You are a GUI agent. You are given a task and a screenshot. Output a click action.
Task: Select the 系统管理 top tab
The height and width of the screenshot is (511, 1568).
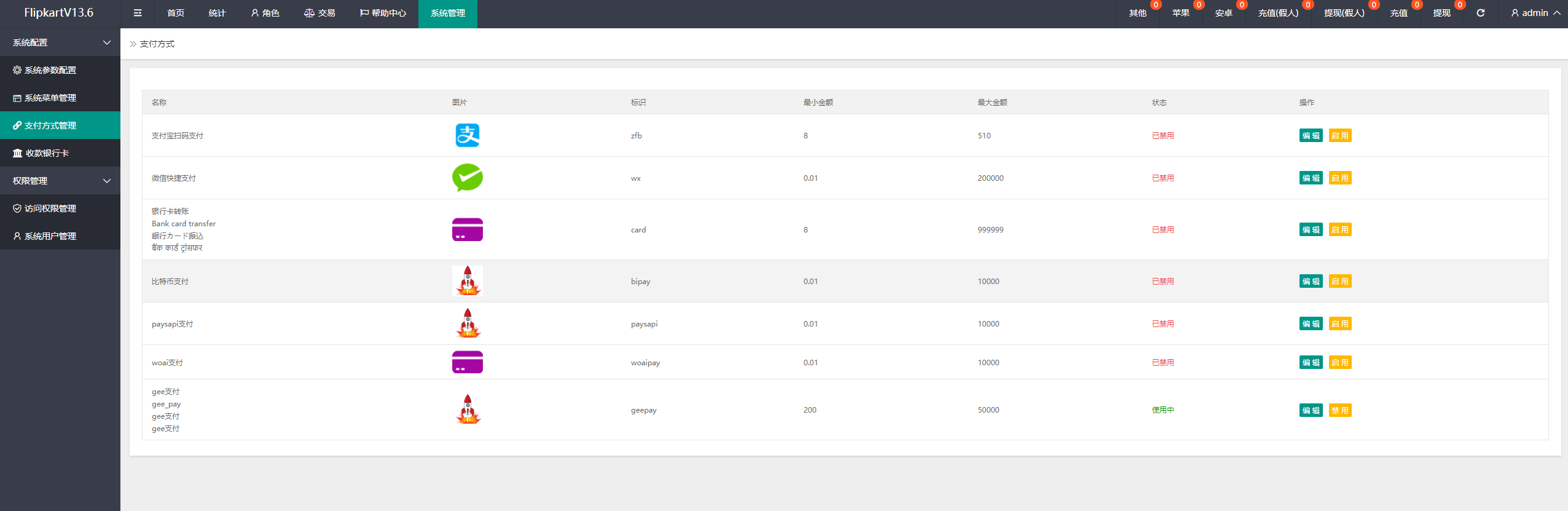[x=448, y=13]
